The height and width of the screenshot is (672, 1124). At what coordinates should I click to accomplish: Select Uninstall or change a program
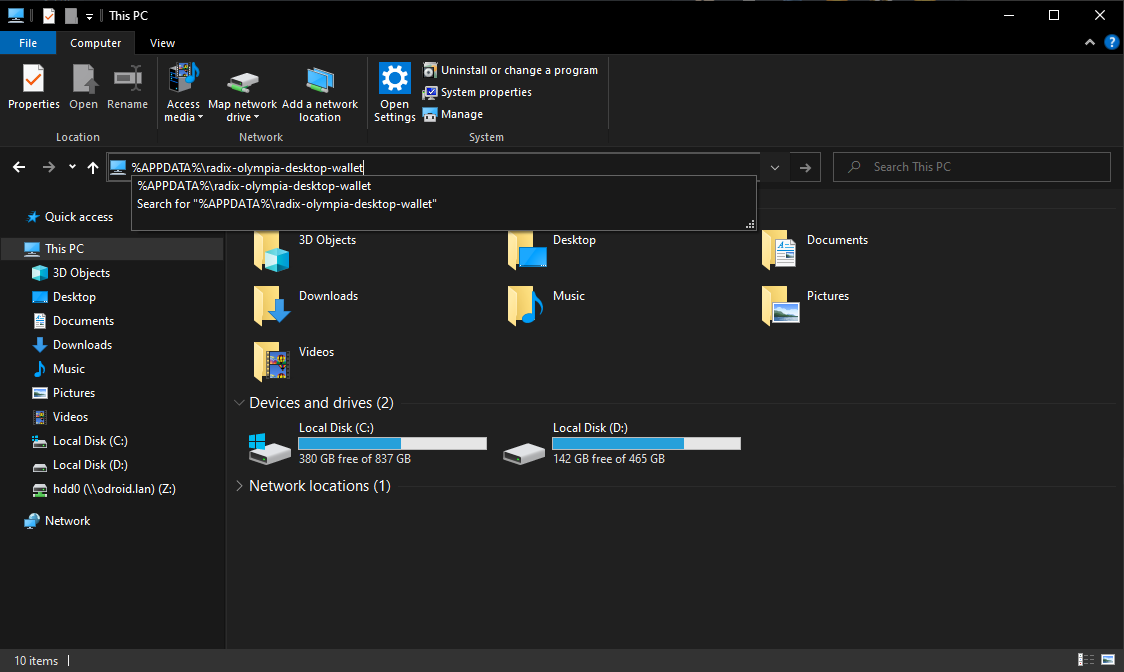point(510,70)
